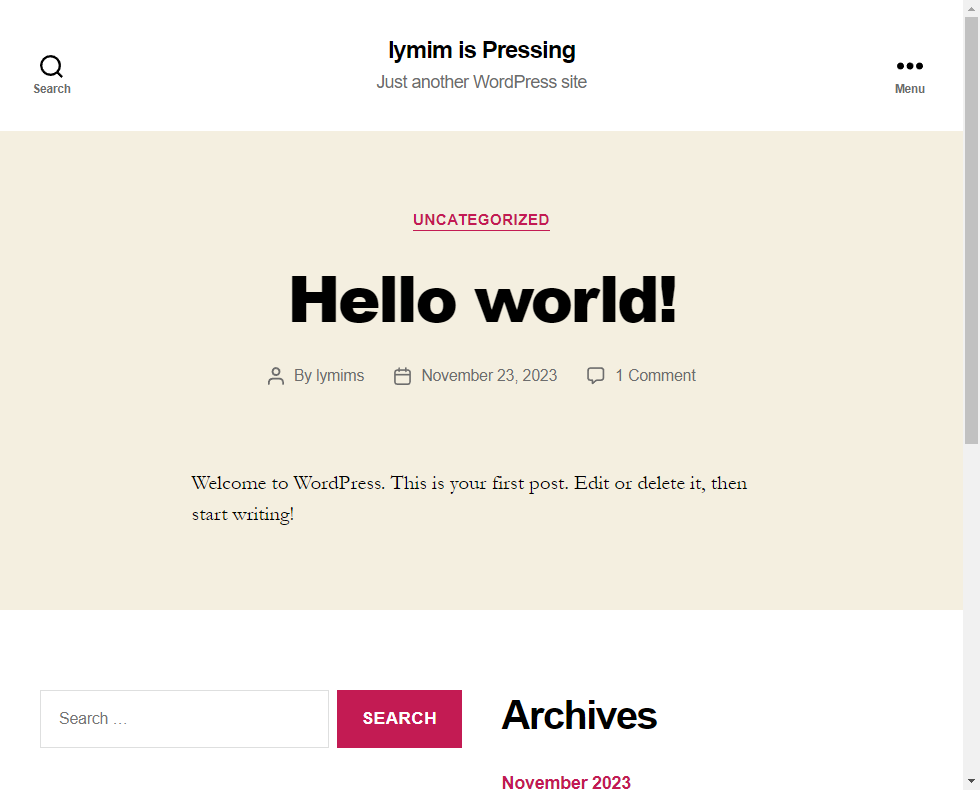
Task: Click the Archives heading
Action: [x=579, y=715]
